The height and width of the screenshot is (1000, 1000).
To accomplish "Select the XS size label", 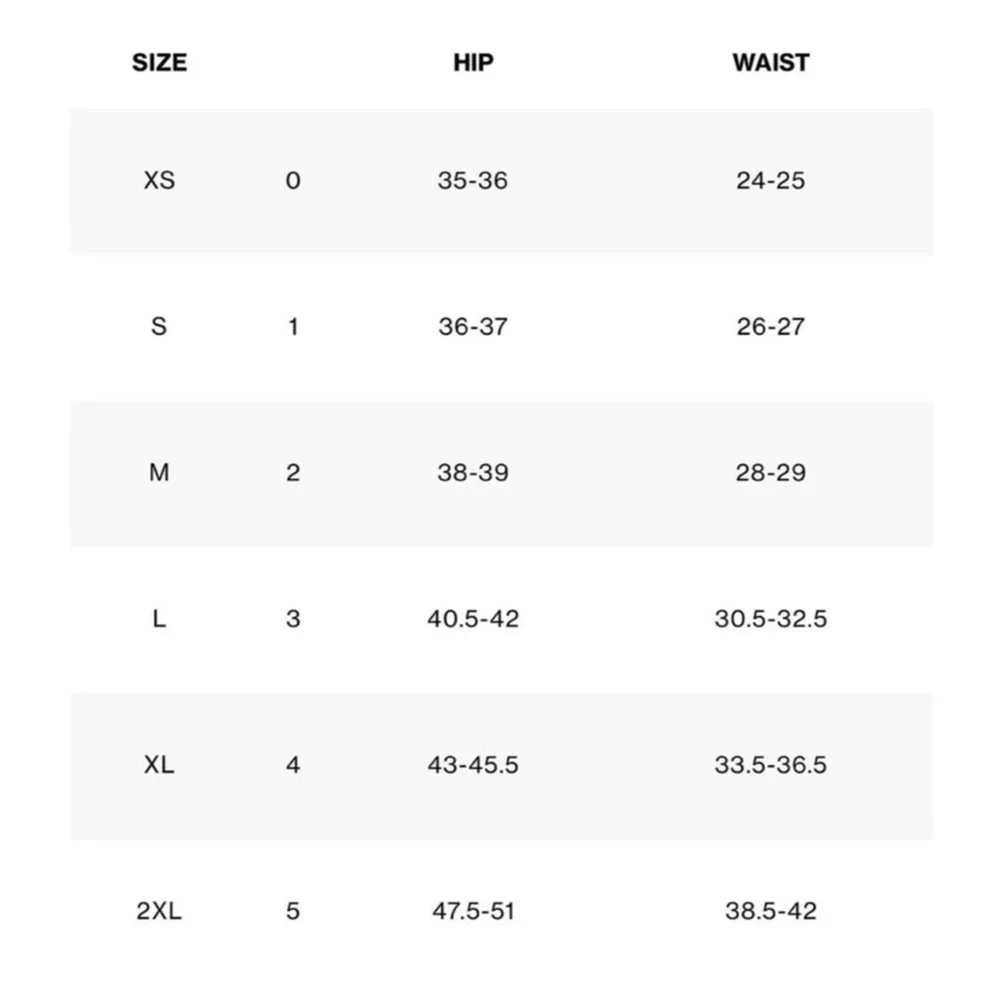I will pyautogui.click(x=159, y=181).
